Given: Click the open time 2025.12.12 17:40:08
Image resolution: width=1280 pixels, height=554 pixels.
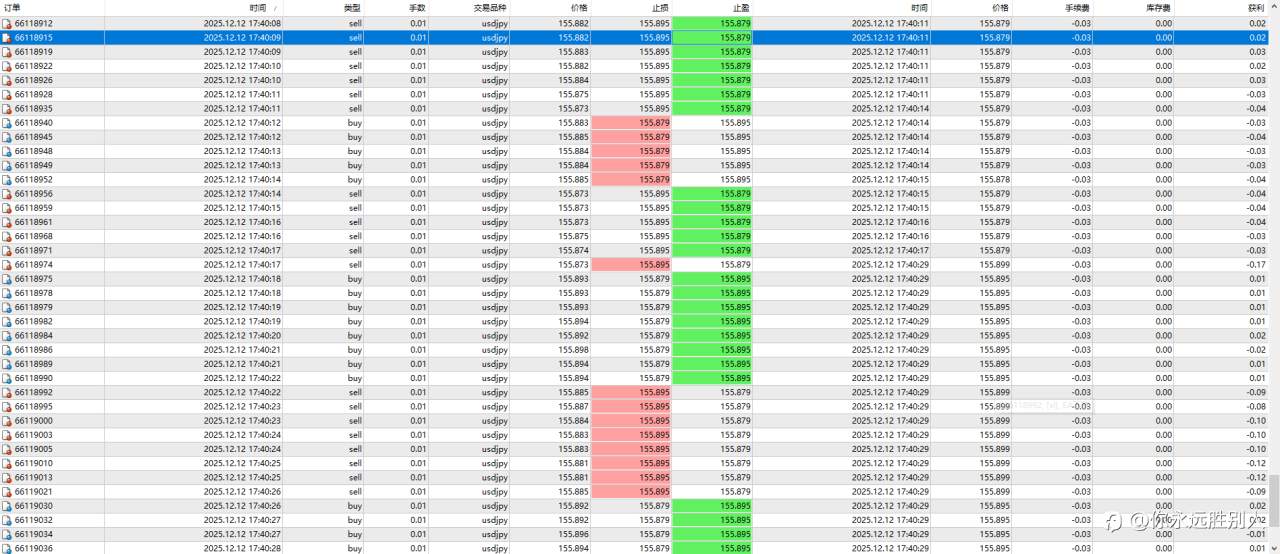Looking at the screenshot, I should [242, 23].
